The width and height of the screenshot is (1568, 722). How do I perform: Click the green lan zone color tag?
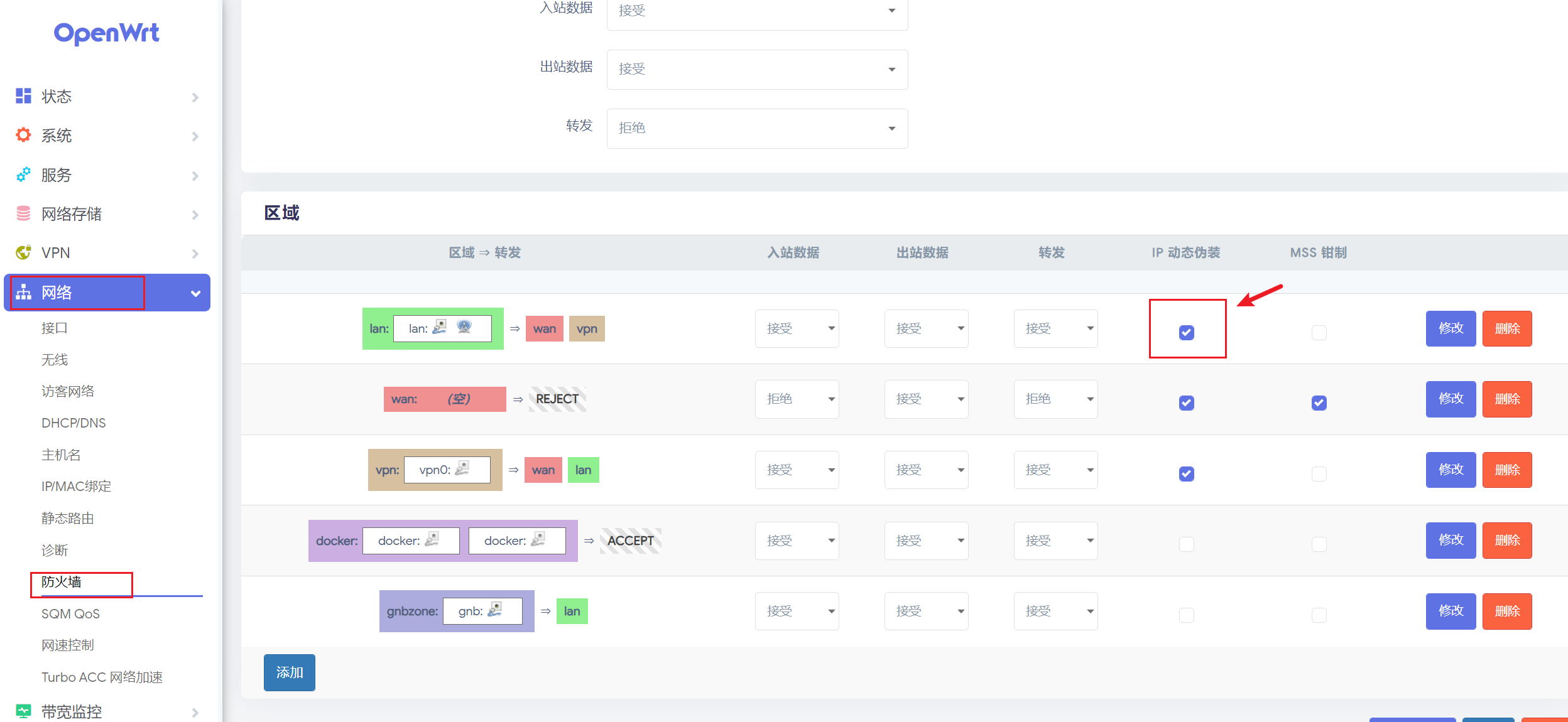click(378, 328)
